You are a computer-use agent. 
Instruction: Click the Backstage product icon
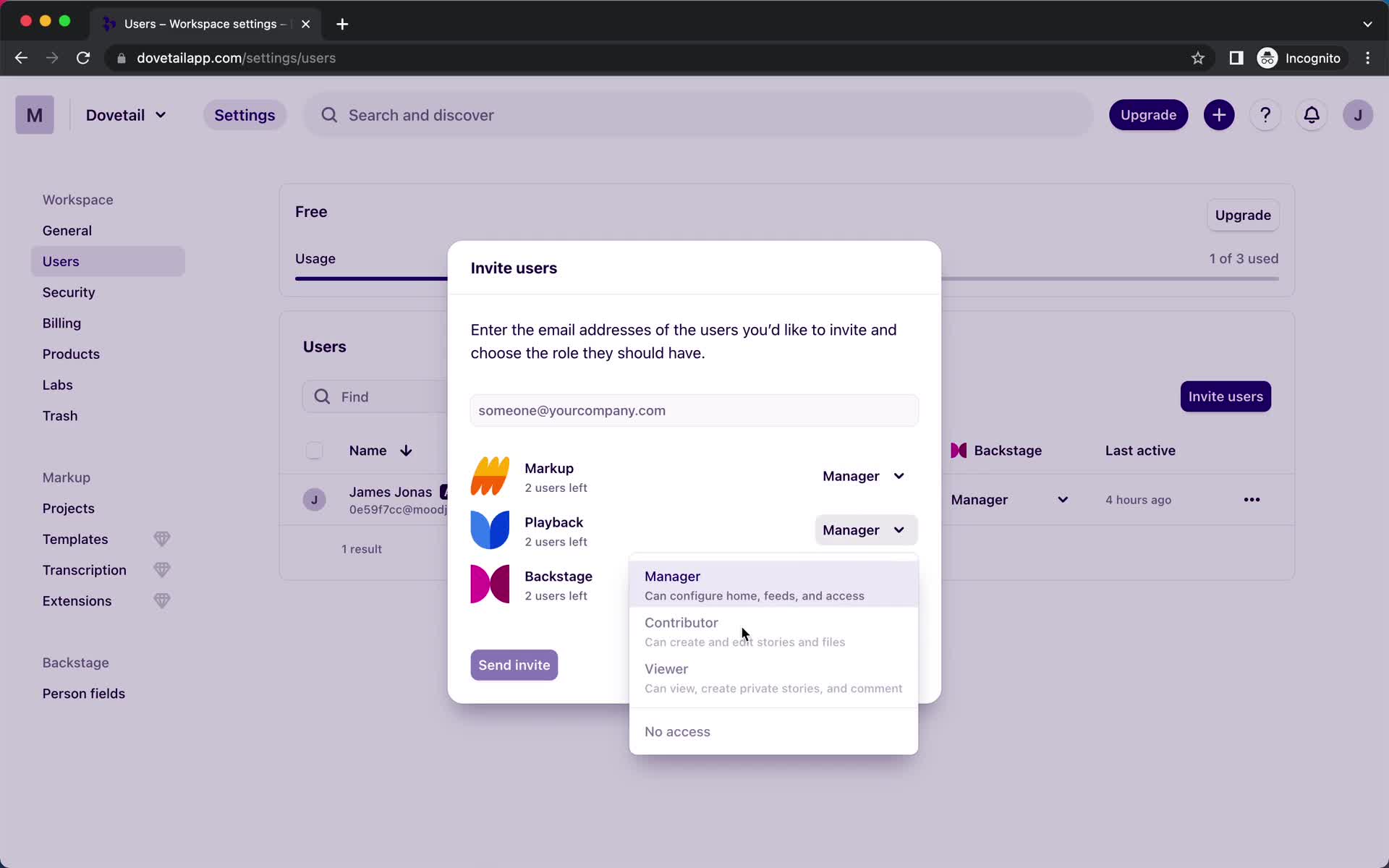(490, 584)
